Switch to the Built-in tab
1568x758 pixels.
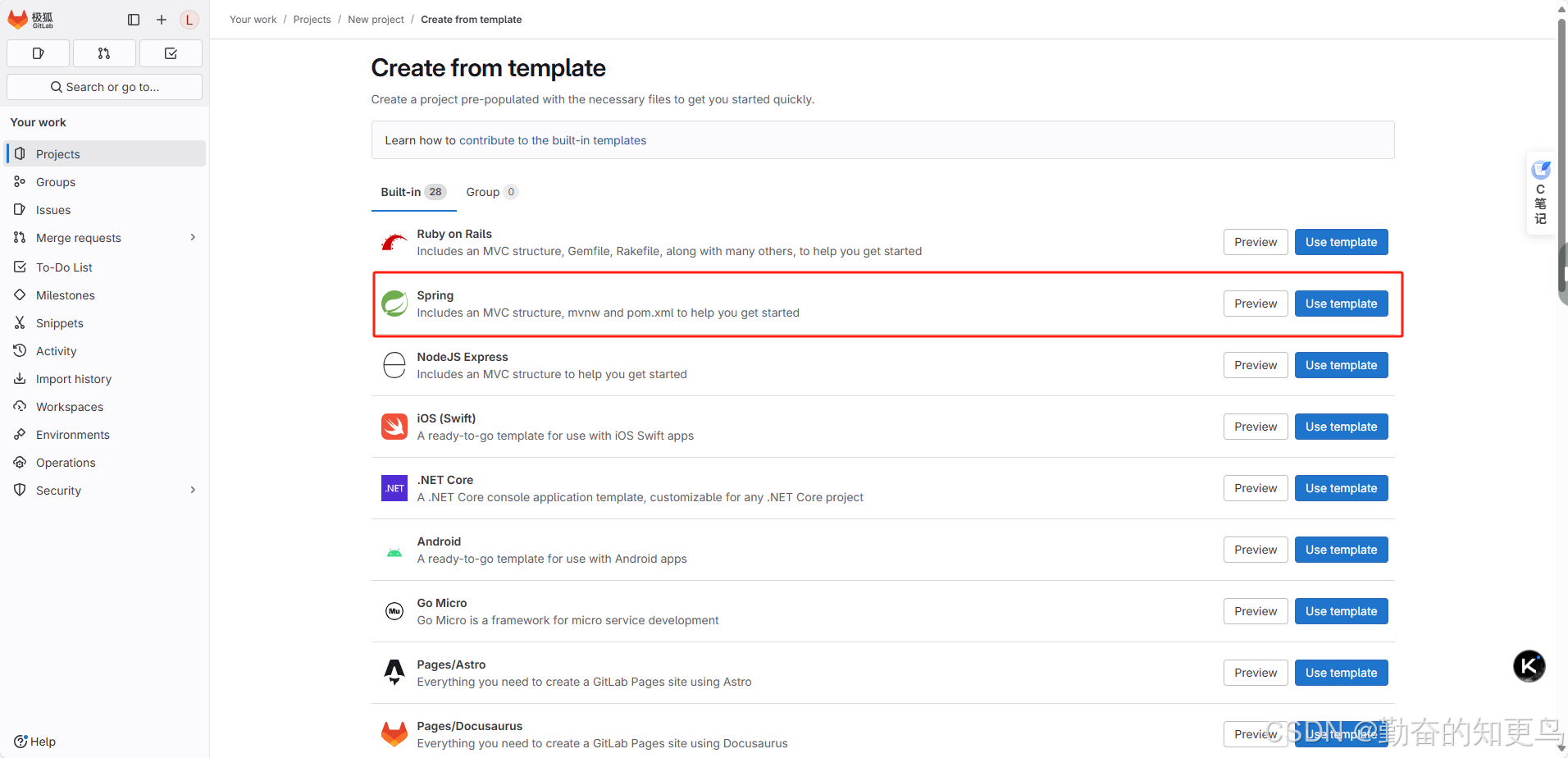tap(413, 192)
